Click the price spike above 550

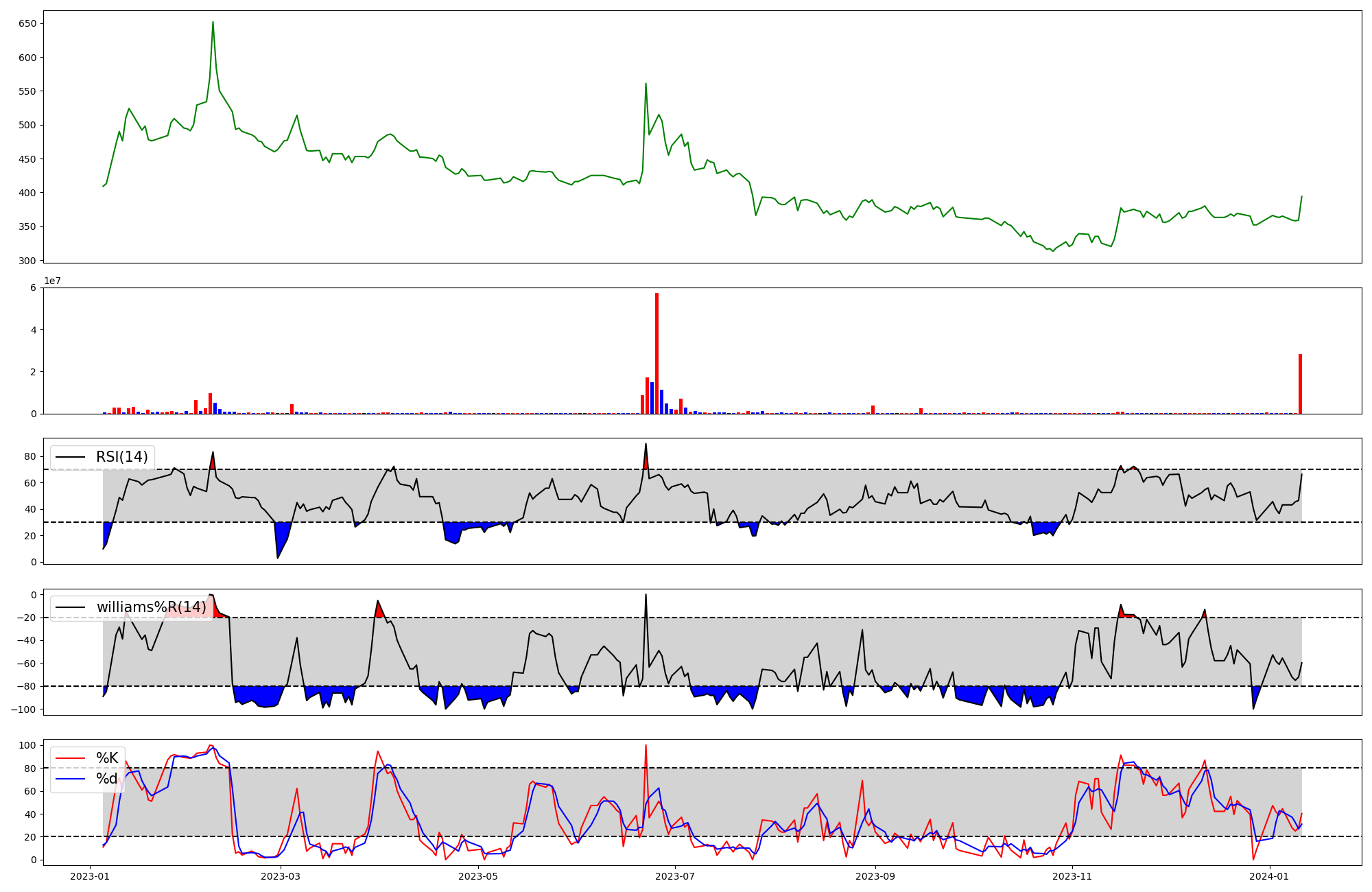646,84
